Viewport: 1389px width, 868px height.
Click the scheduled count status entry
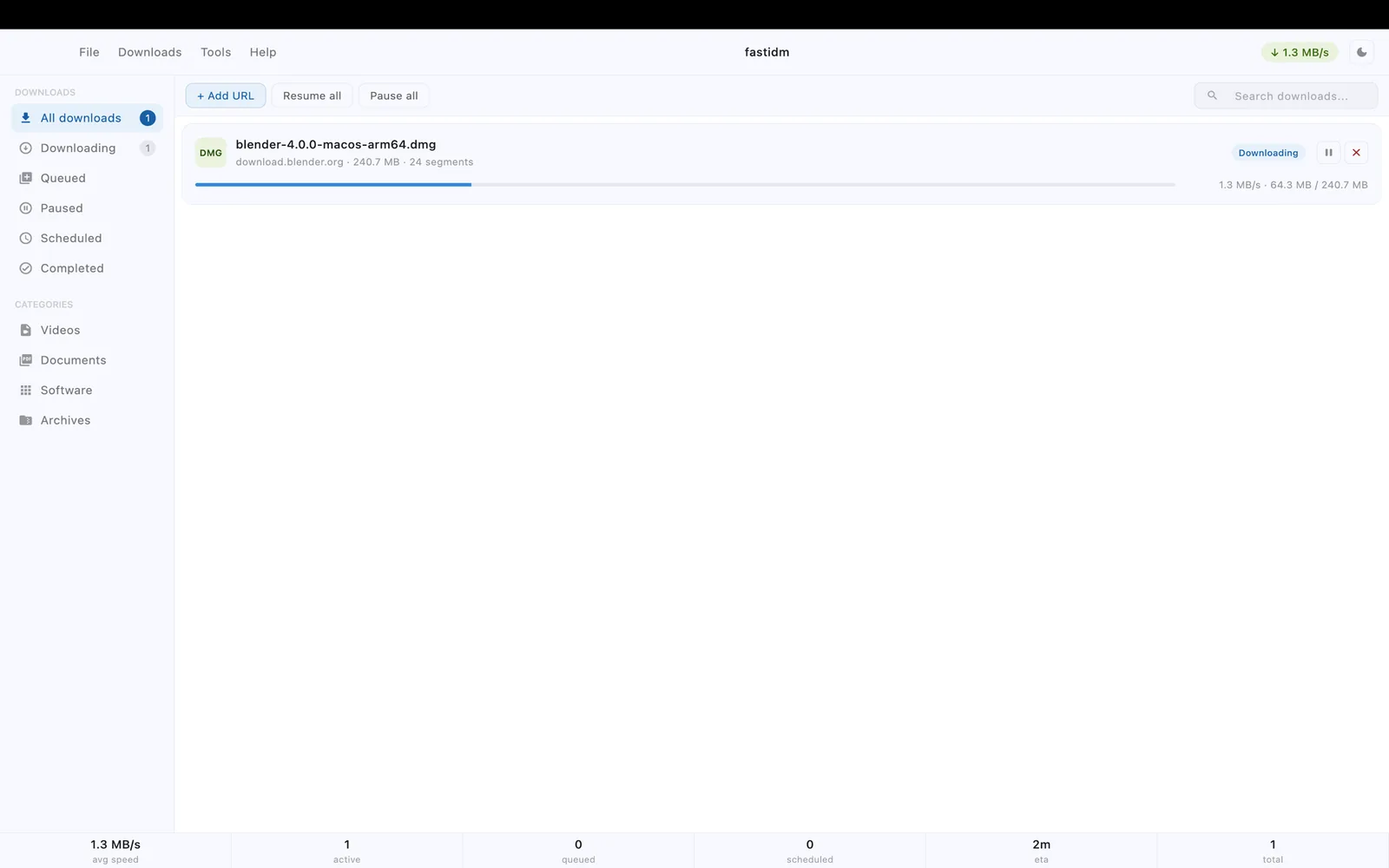tap(810, 851)
